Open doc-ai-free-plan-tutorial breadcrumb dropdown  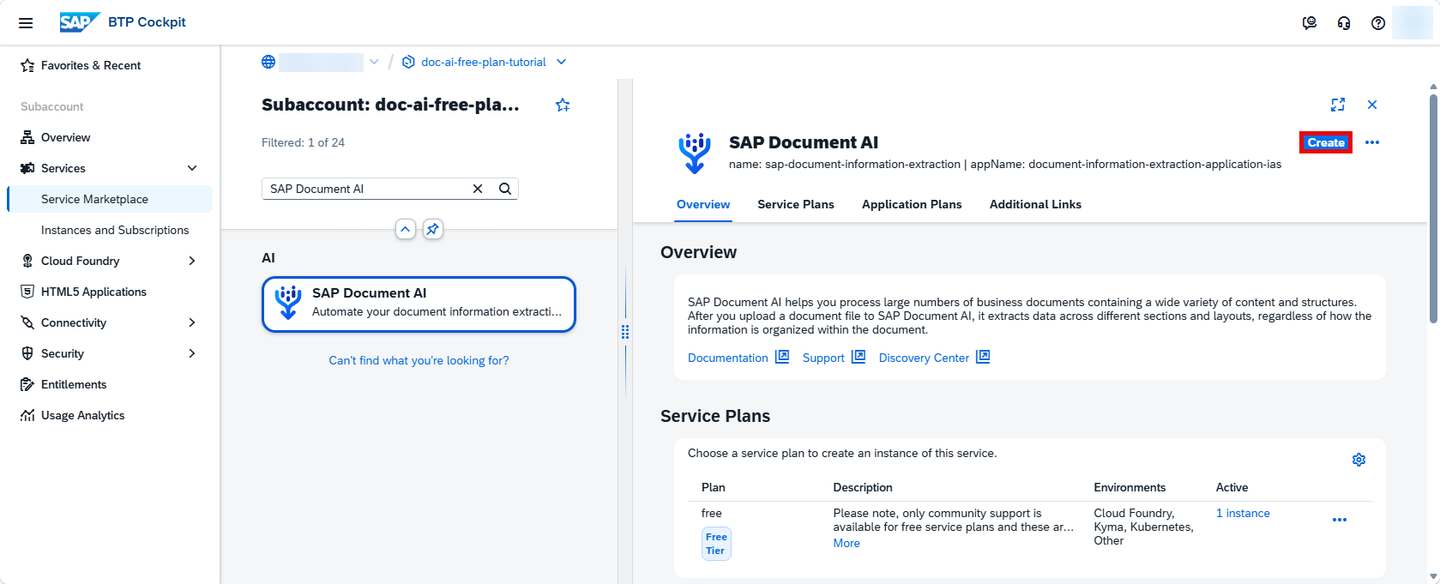coord(561,62)
